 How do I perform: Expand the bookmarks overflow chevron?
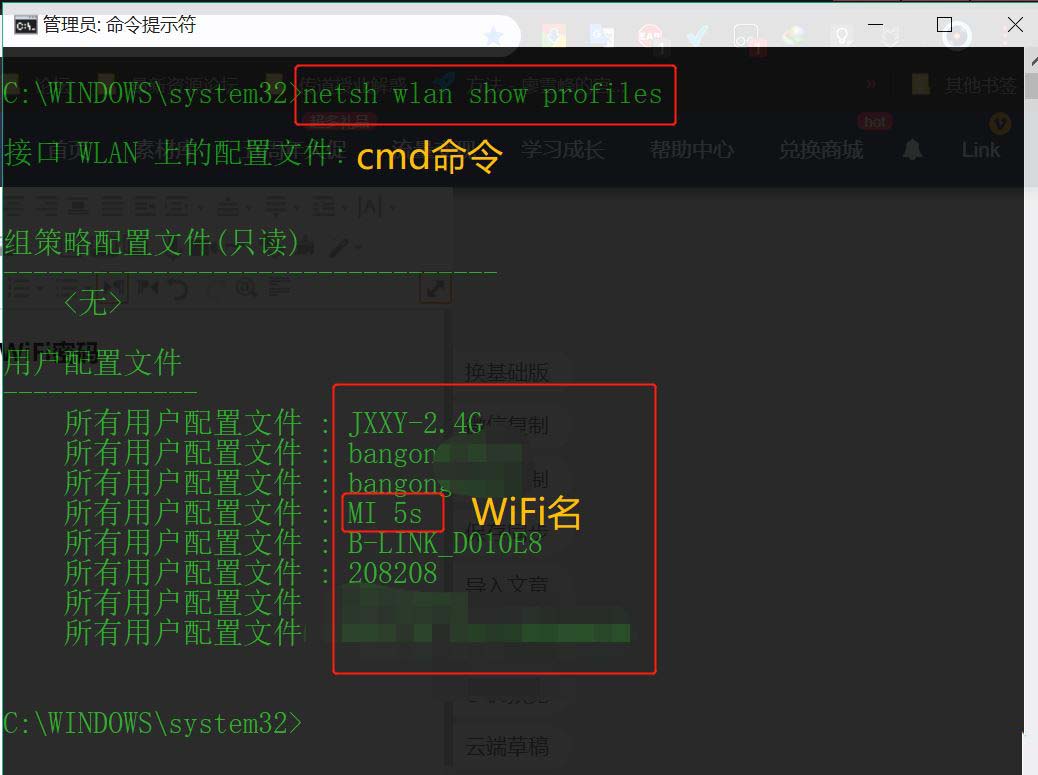(871, 84)
